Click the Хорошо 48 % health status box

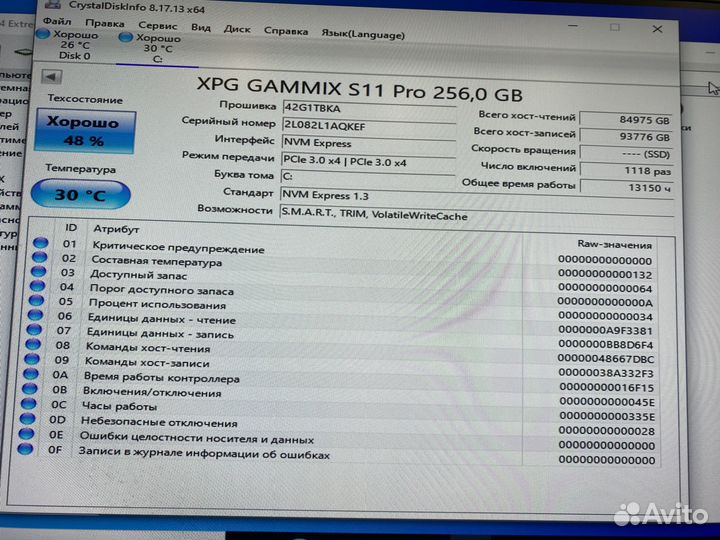84,131
